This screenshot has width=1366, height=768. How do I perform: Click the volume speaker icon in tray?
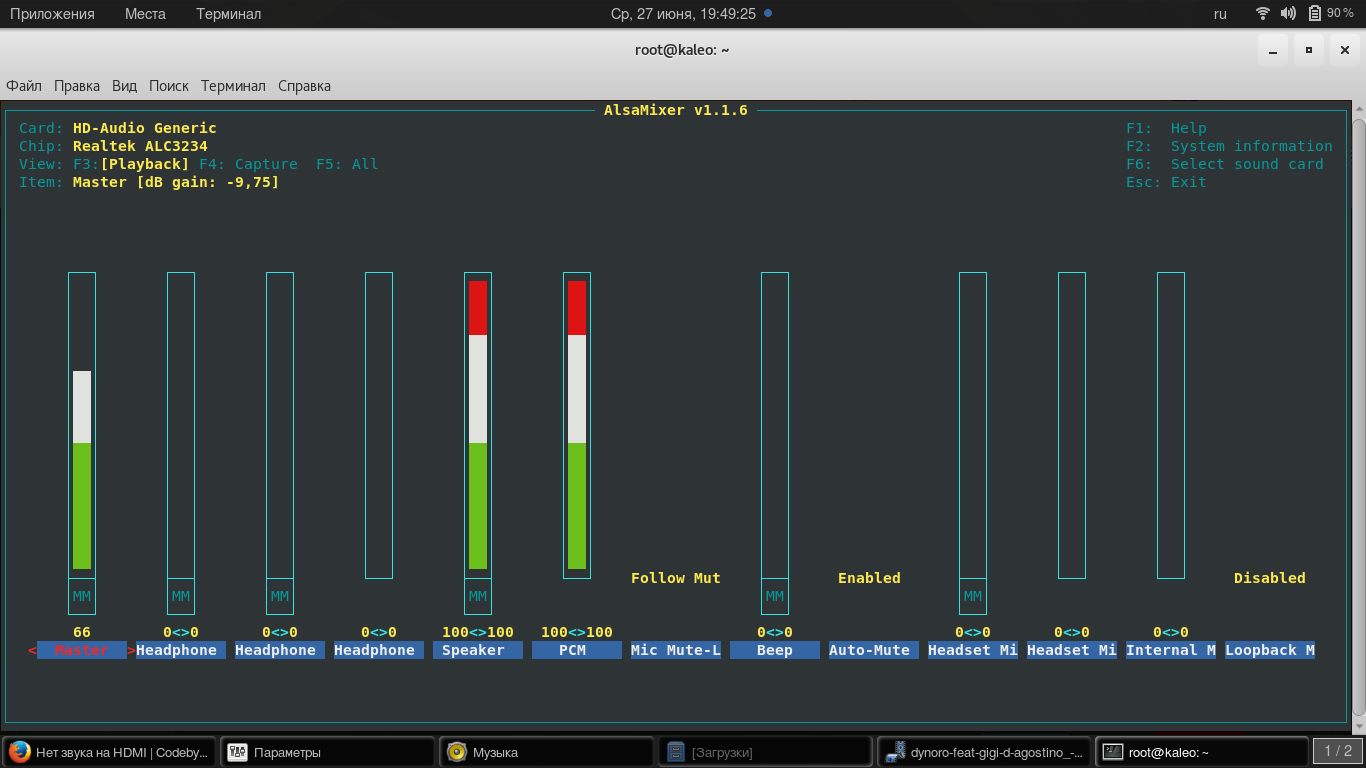[x=1288, y=14]
